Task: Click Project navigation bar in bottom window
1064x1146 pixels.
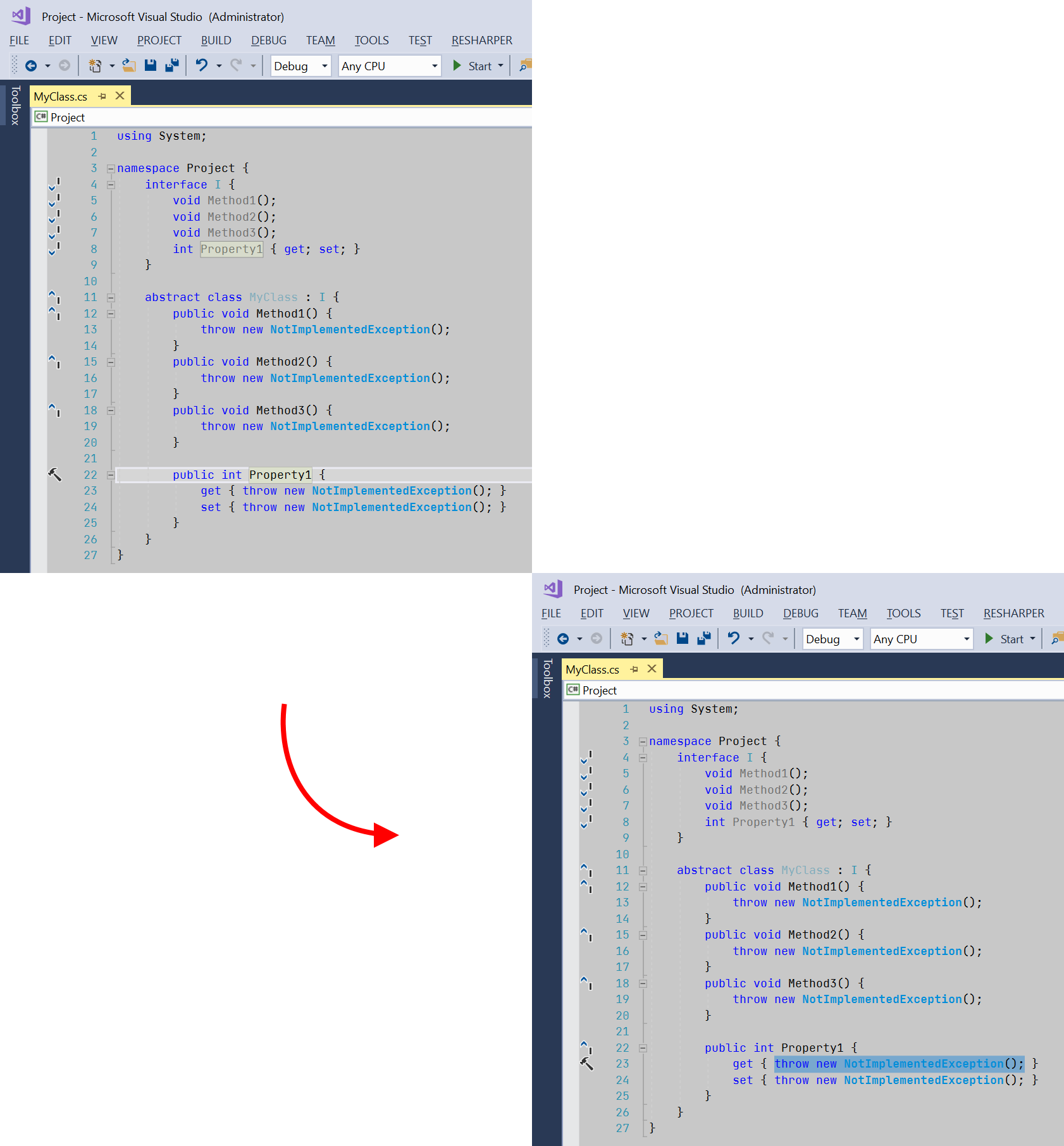Action: tap(815, 690)
